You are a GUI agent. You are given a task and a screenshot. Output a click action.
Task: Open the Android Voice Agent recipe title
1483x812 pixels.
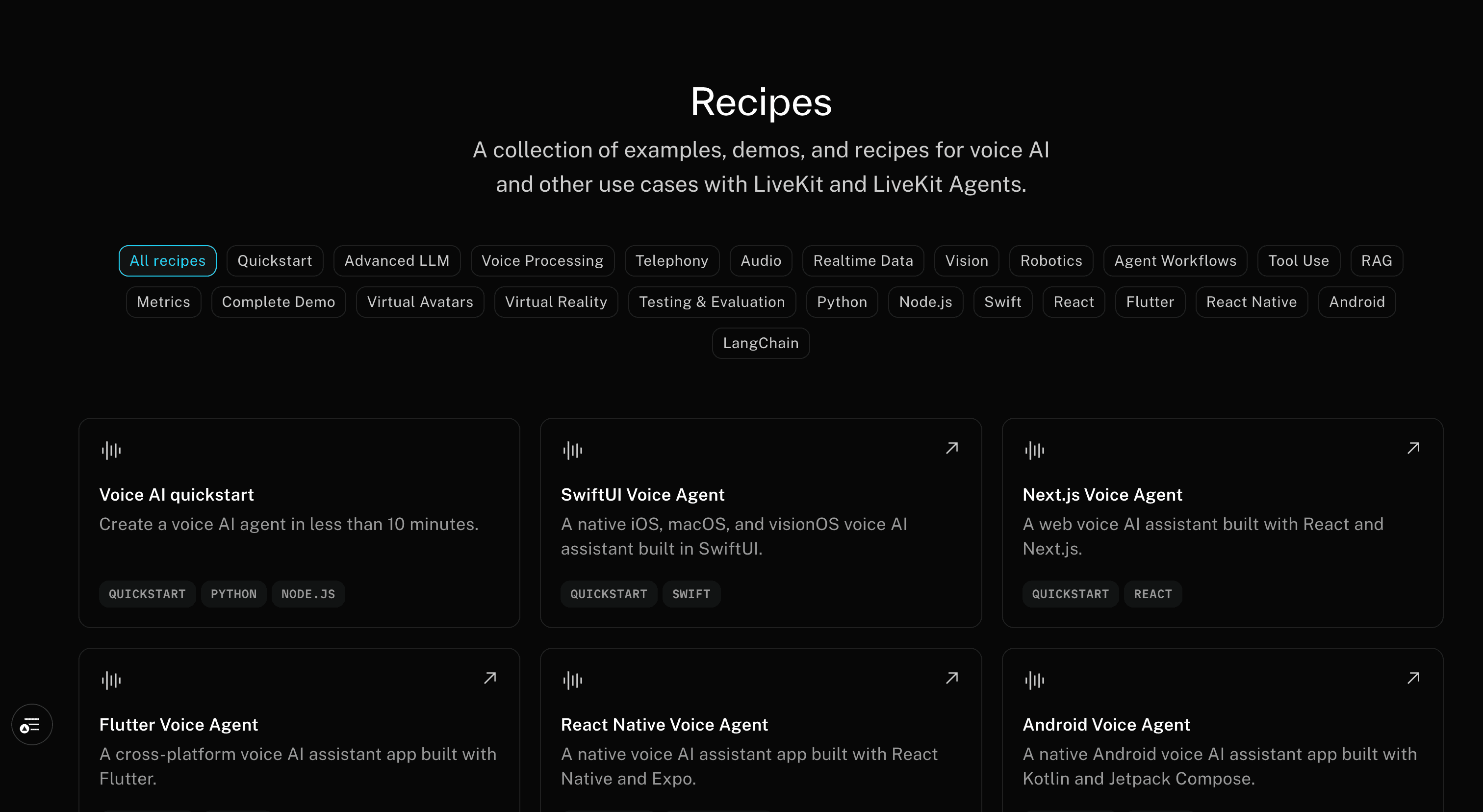point(1106,725)
